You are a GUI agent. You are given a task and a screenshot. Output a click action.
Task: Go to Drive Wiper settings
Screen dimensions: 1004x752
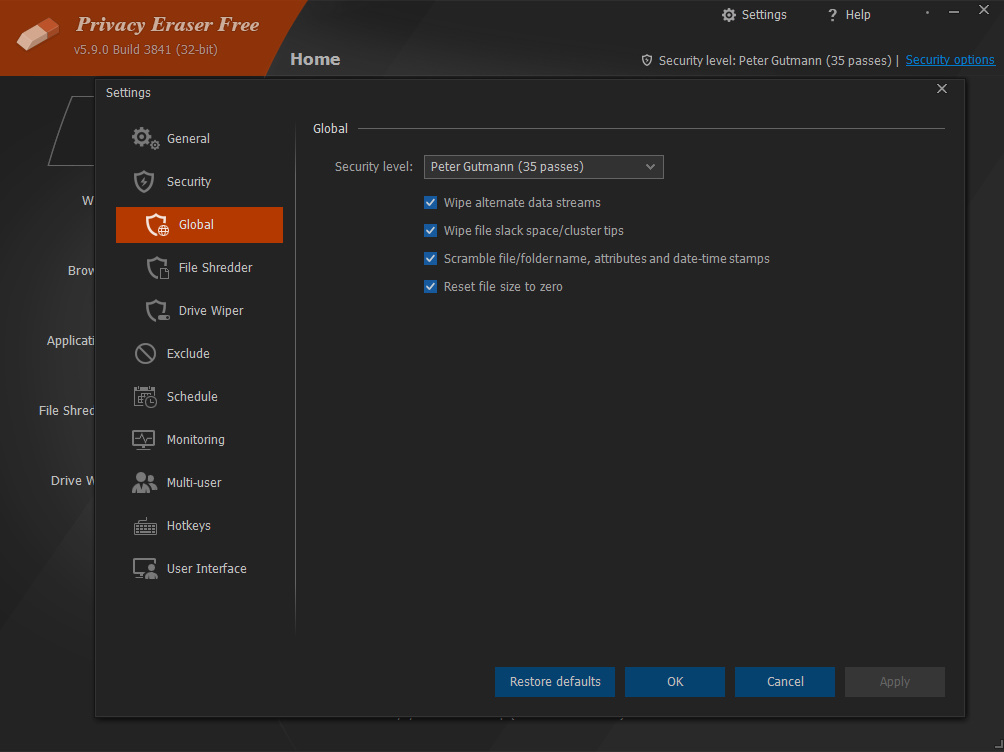[x=211, y=311]
